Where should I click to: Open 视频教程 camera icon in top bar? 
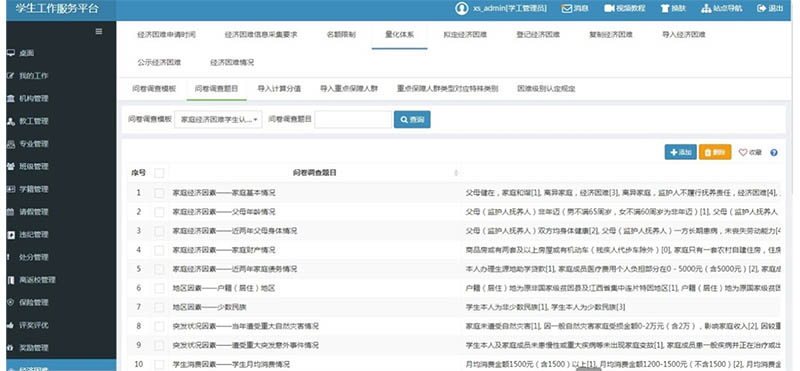[609, 8]
